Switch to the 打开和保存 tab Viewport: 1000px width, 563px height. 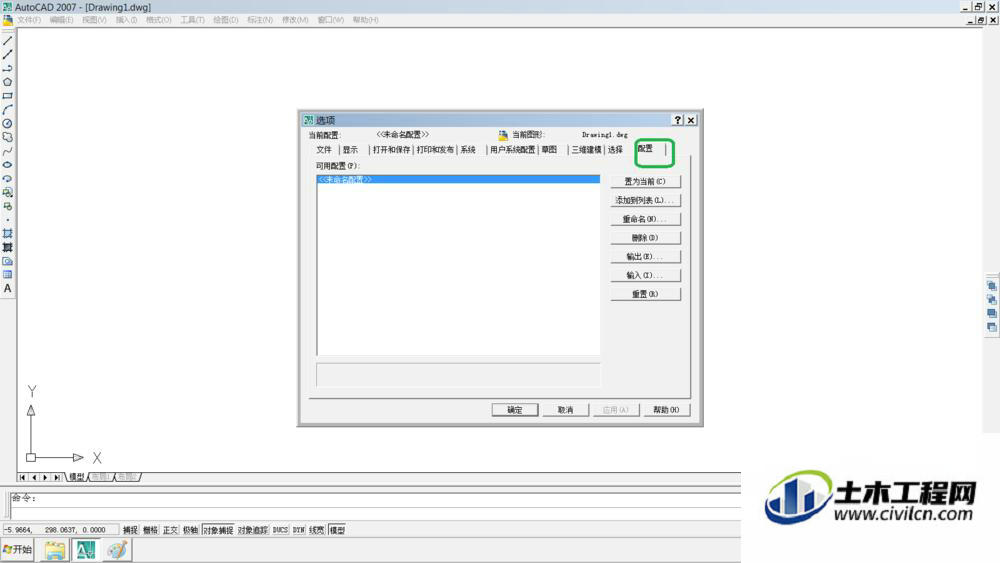coord(392,150)
